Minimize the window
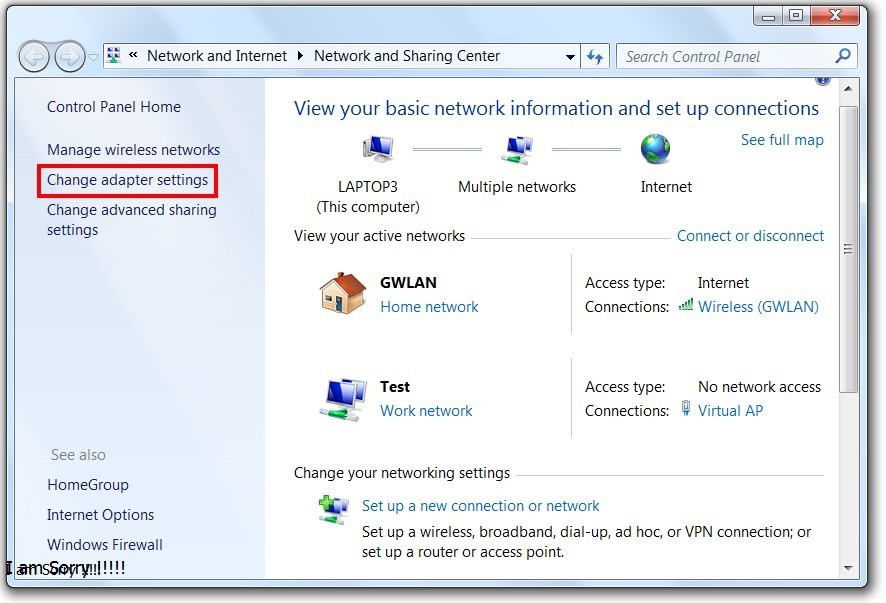 (x=768, y=15)
